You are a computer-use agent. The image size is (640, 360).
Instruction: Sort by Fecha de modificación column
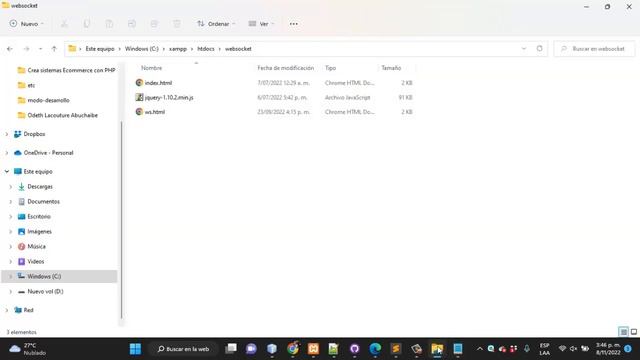click(x=286, y=68)
